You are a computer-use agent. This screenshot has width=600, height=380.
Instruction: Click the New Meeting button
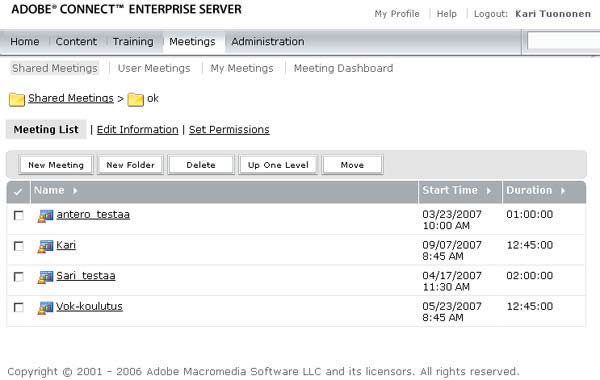tap(56, 165)
